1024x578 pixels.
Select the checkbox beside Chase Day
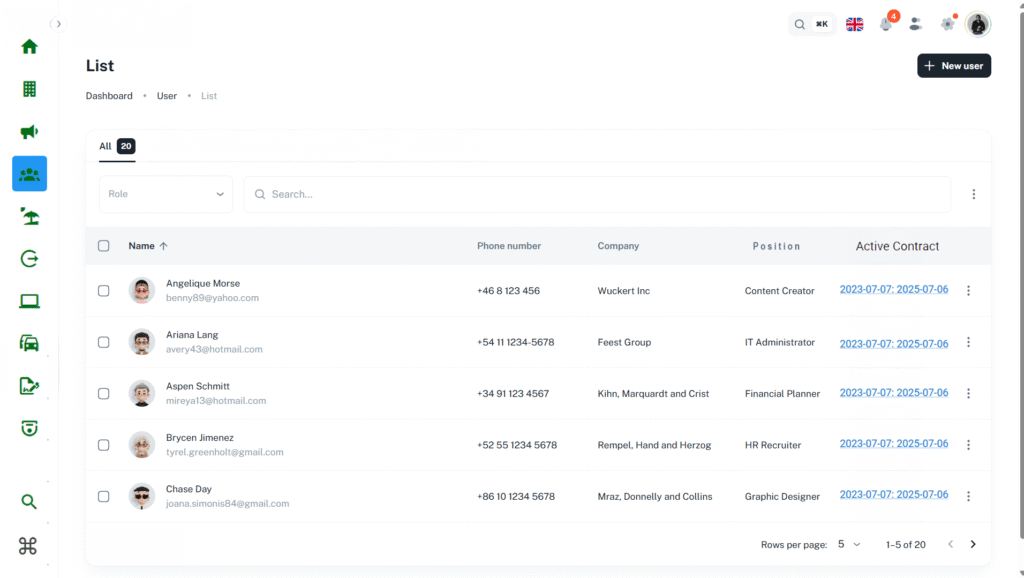point(104,496)
